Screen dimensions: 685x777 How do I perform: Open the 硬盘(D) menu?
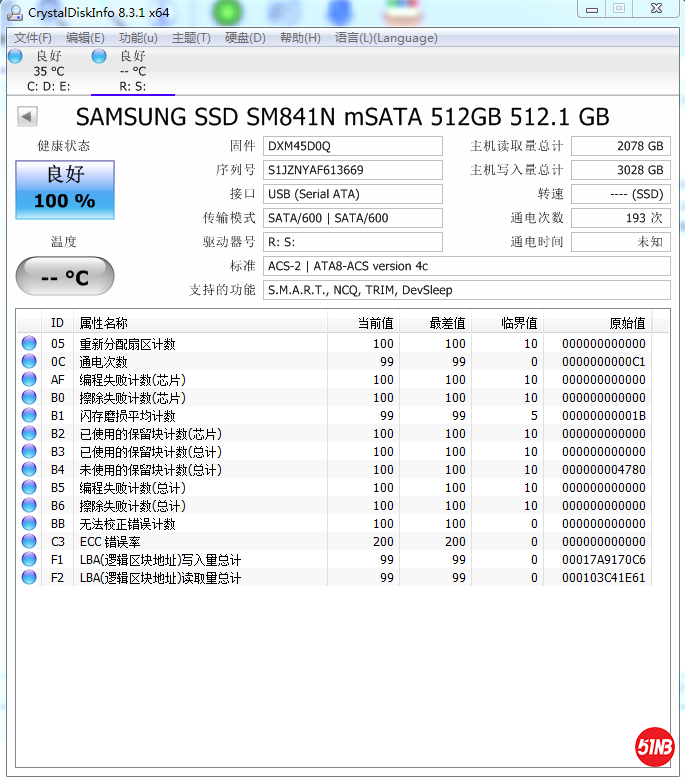click(x=245, y=38)
